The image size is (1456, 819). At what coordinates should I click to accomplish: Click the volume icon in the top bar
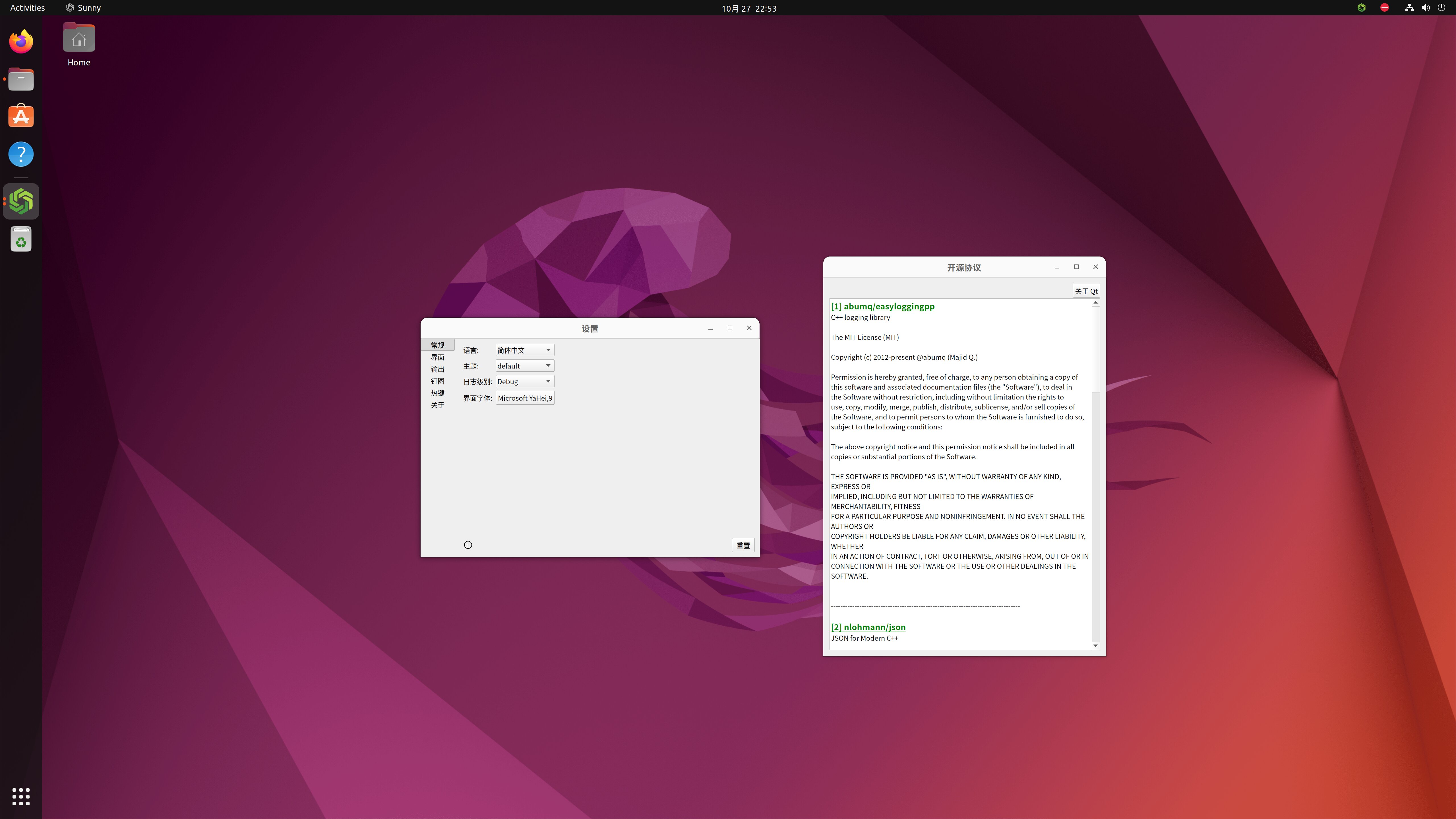[x=1426, y=8]
